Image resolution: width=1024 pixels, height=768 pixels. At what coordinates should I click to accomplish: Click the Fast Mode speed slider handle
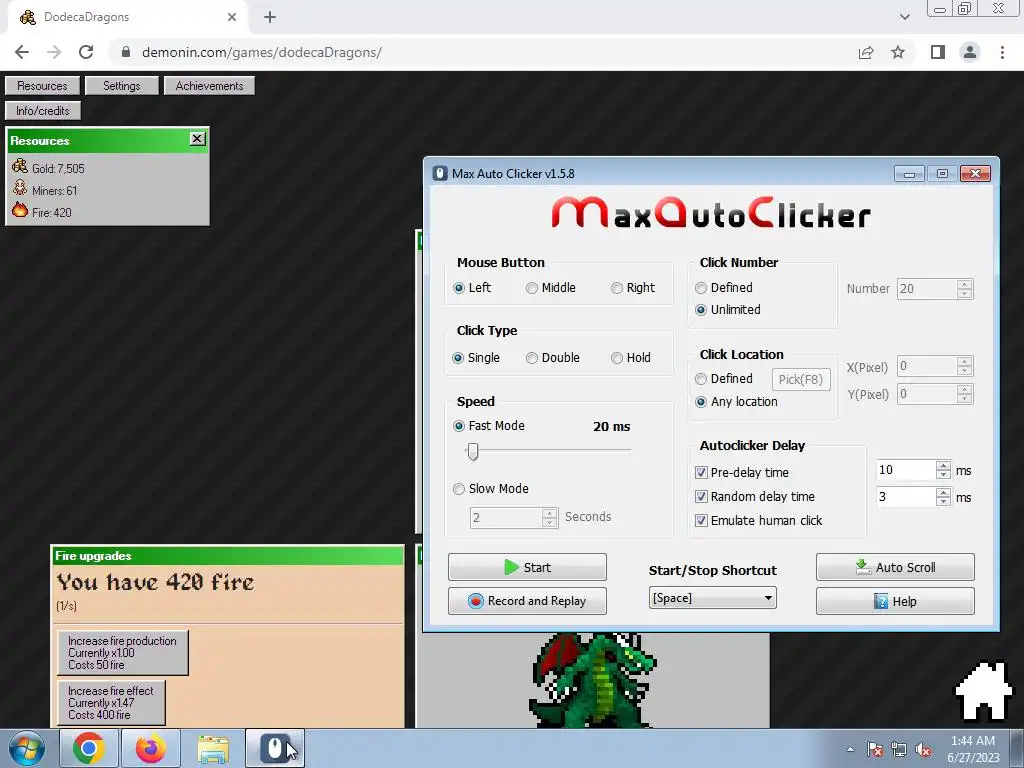[473, 451]
